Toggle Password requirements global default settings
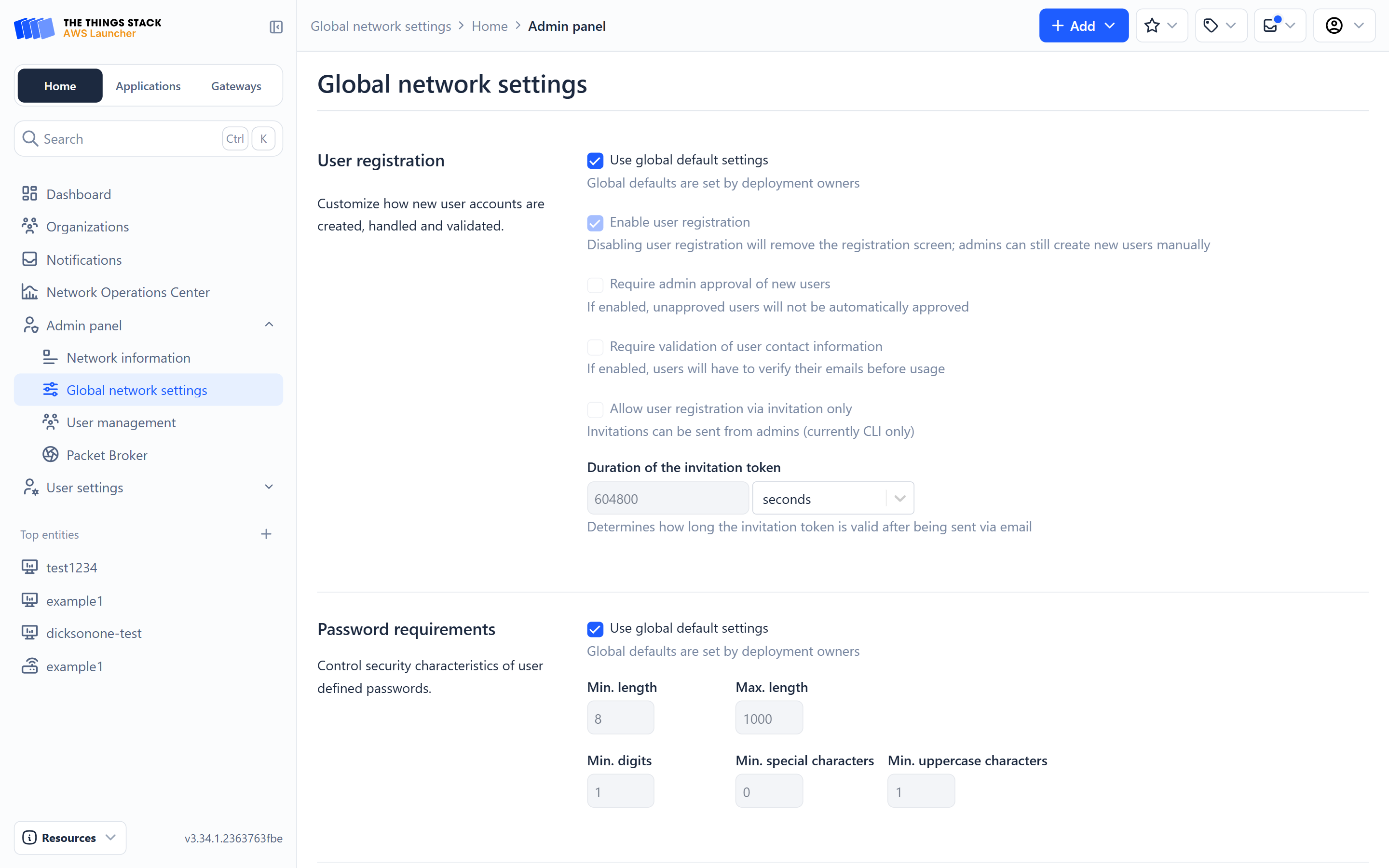The image size is (1389, 868). (x=595, y=629)
